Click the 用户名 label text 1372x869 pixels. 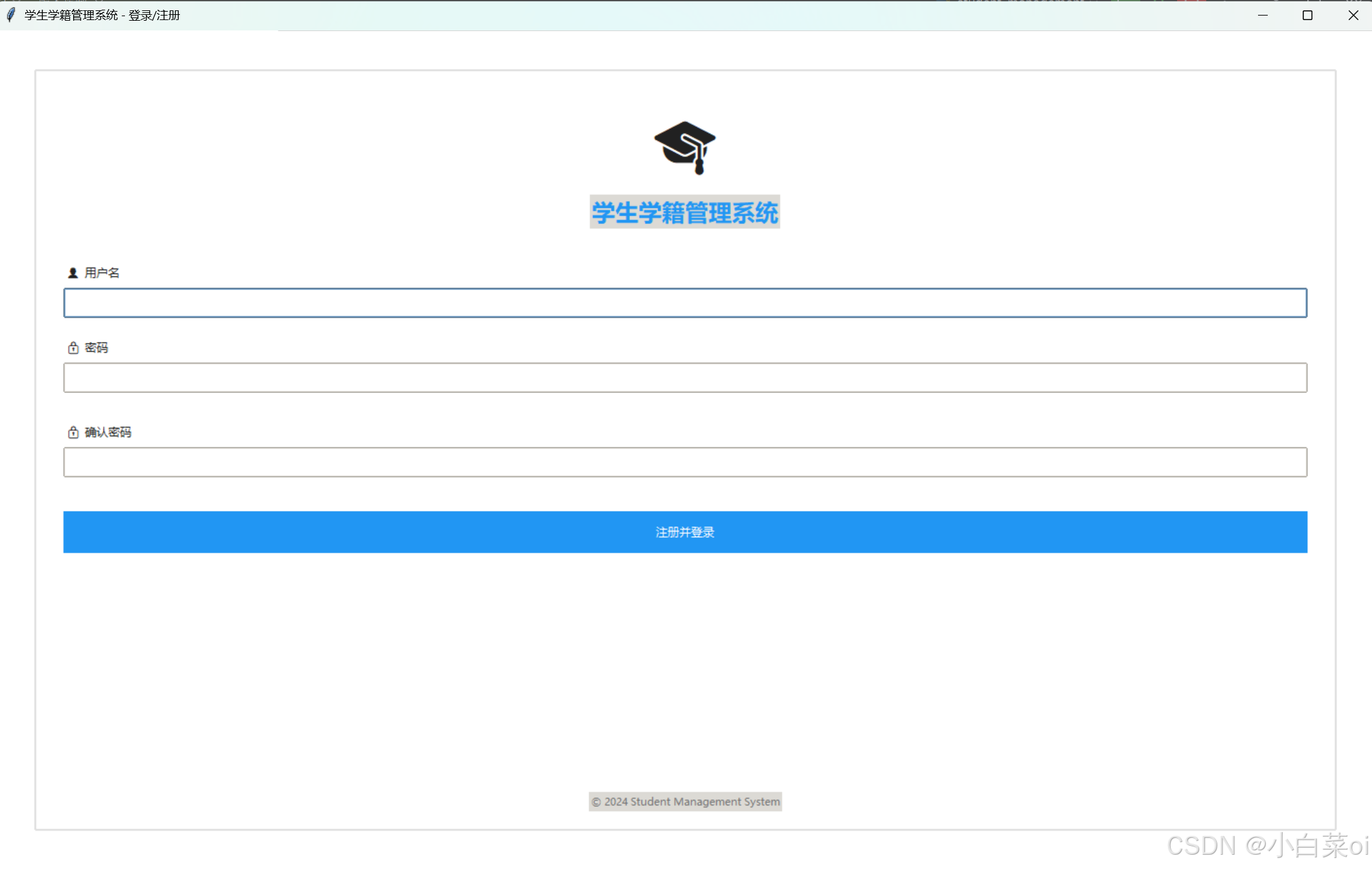coord(102,273)
